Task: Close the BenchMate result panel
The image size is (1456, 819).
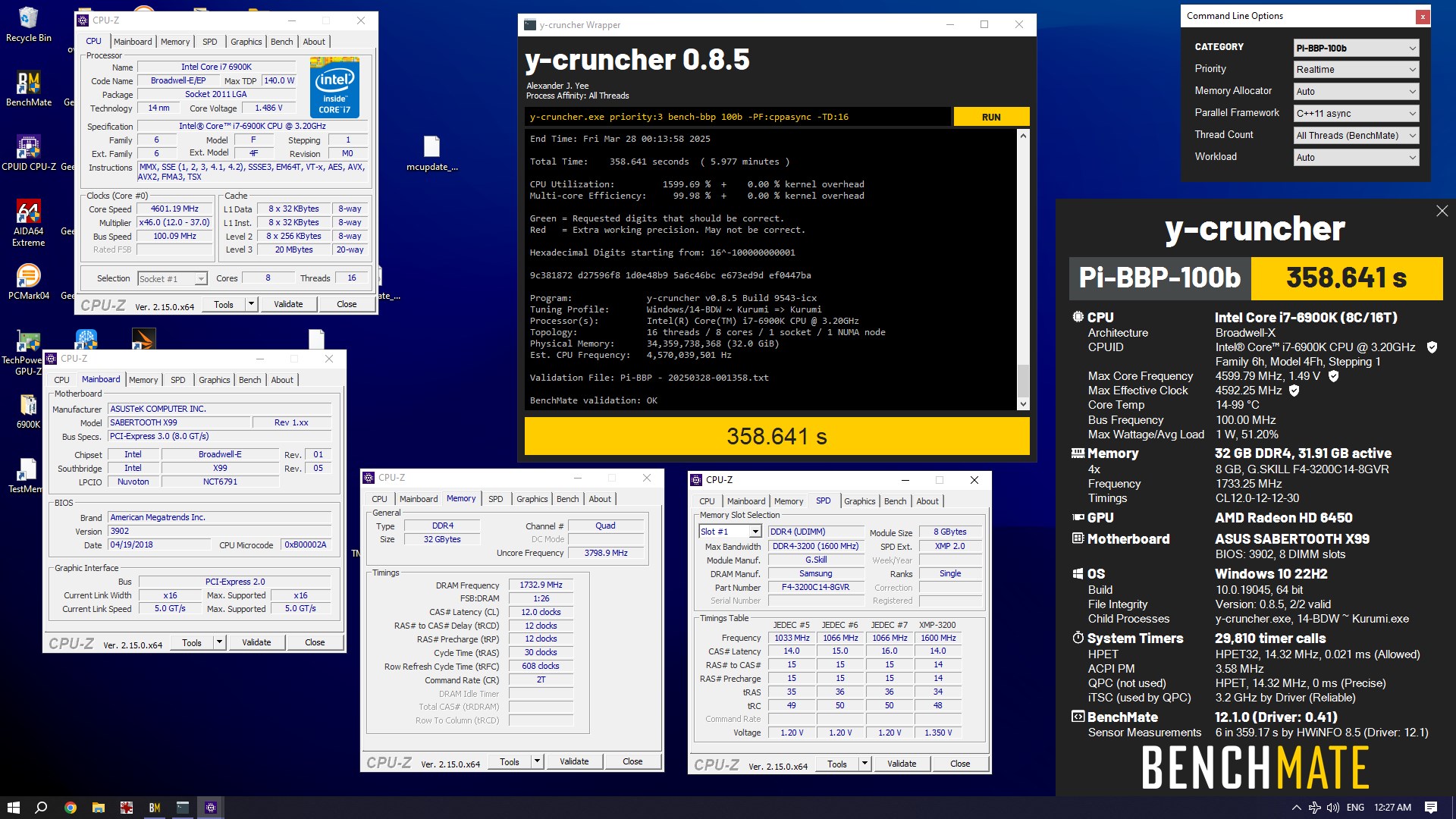Action: 1442,212
